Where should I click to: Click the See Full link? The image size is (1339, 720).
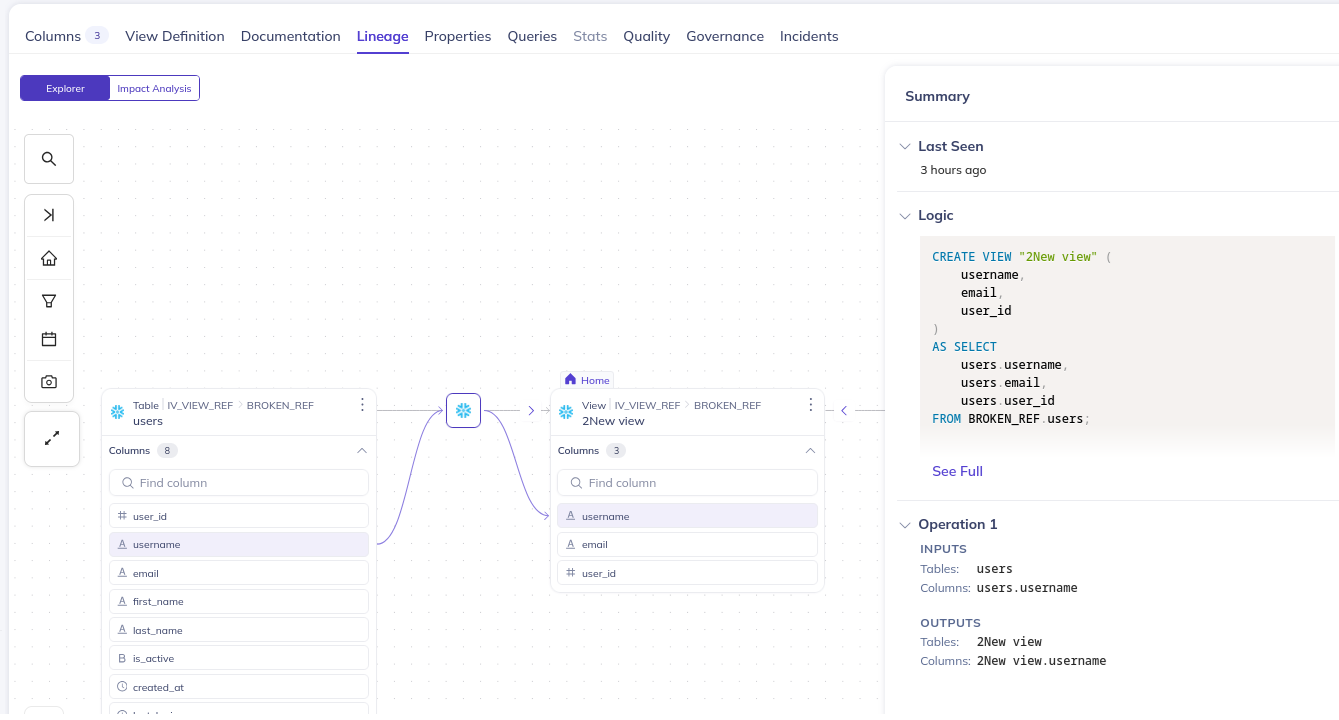coord(957,471)
